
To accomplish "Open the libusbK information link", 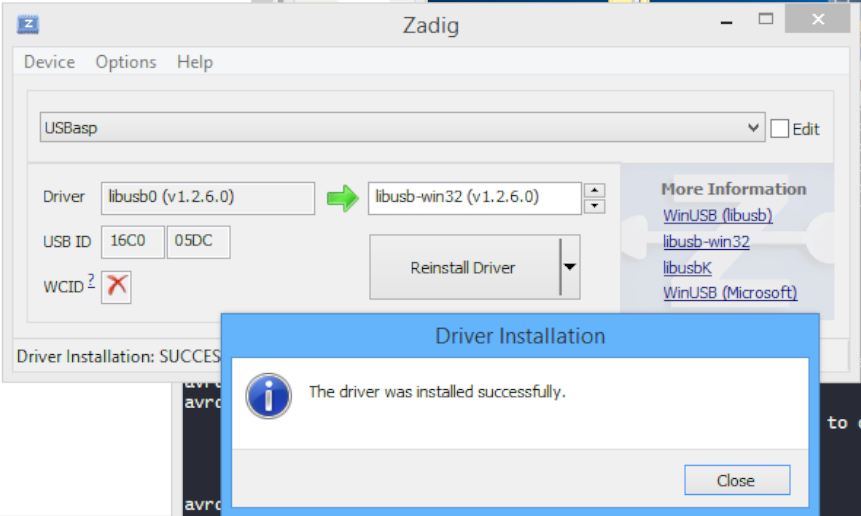I will pos(687,268).
